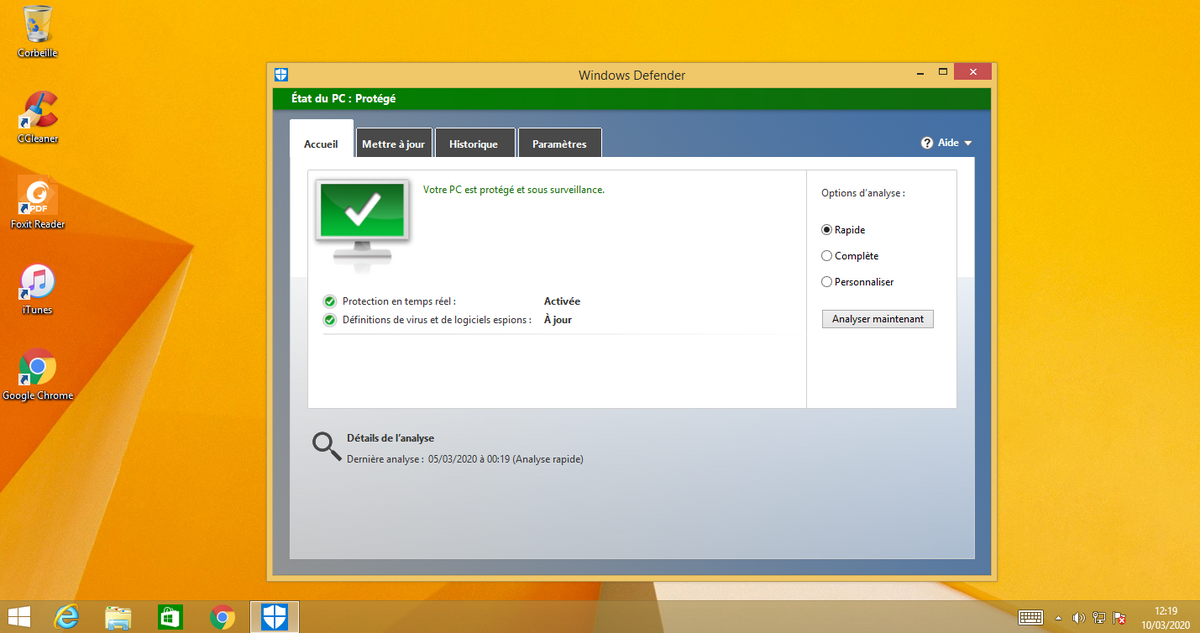Image resolution: width=1200 pixels, height=633 pixels.
Task: Click the magnifying glass icon by Détails de l'analyse
Action: 326,446
